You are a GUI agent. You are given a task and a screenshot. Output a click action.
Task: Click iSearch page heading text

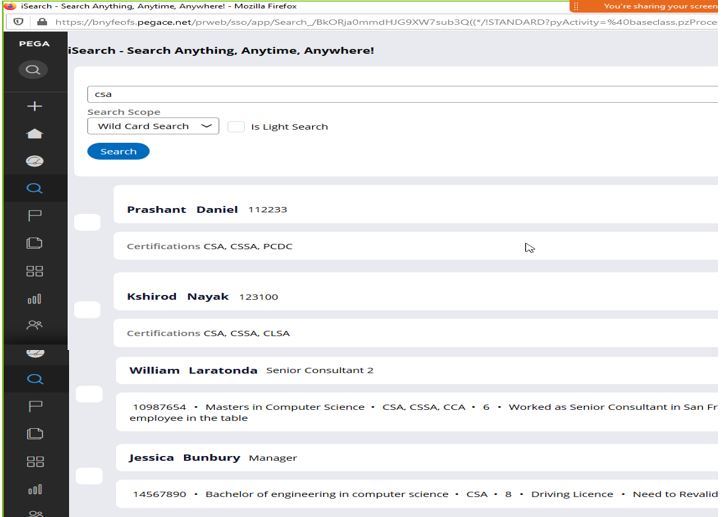coord(221,50)
